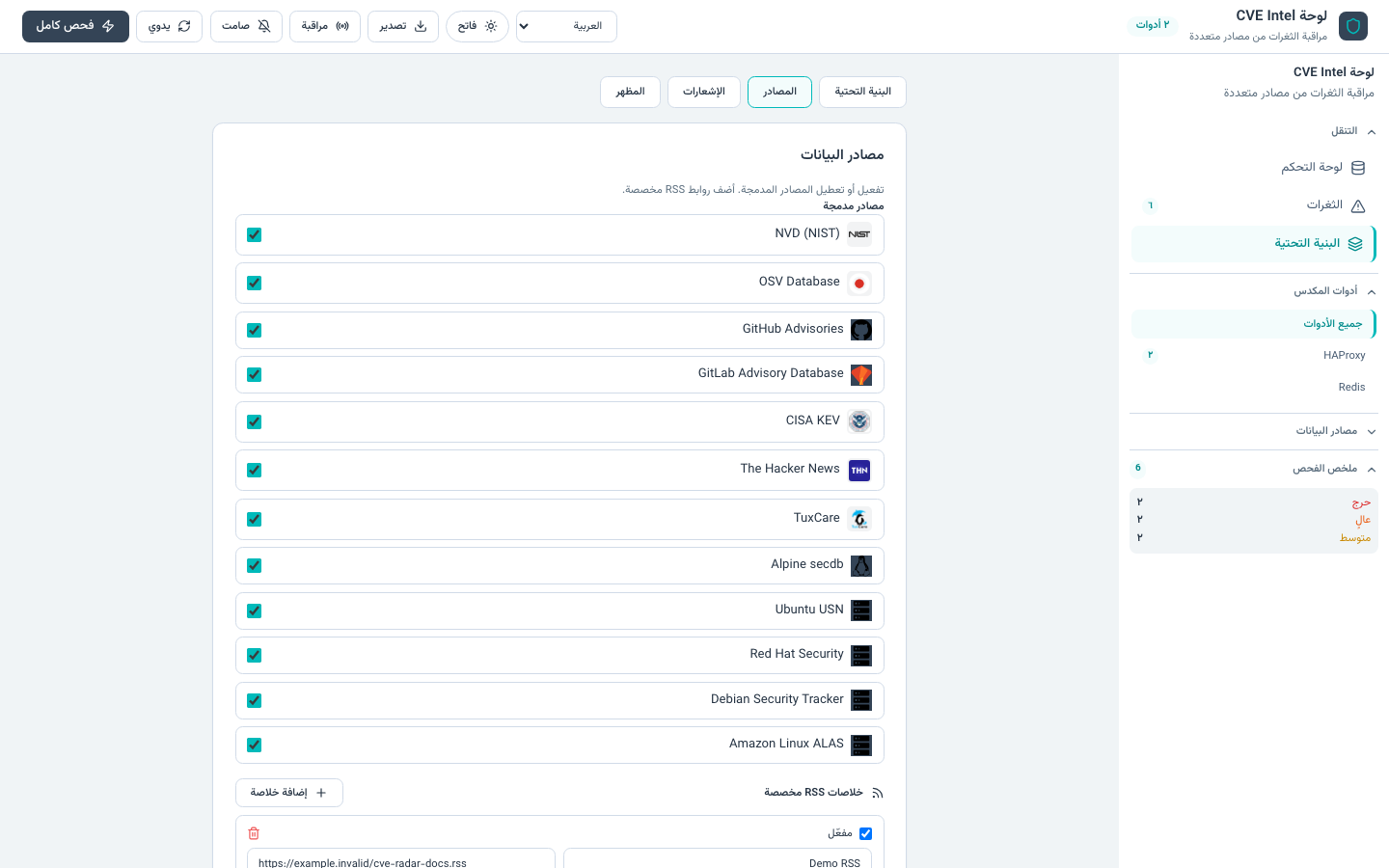Toggle the GitLab Advisory Database checkbox
1389x868 pixels.
click(x=255, y=374)
